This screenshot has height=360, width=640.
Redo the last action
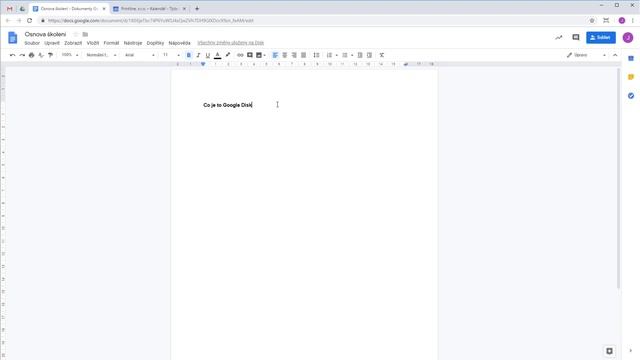pyautogui.click(x=22, y=55)
